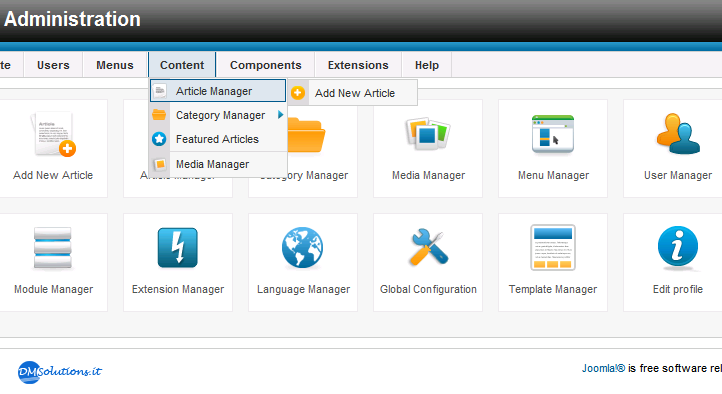This screenshot has height=394, width=722.
Task: Open the Content menu
Action: pyautogui.click(x=182, y=65)
